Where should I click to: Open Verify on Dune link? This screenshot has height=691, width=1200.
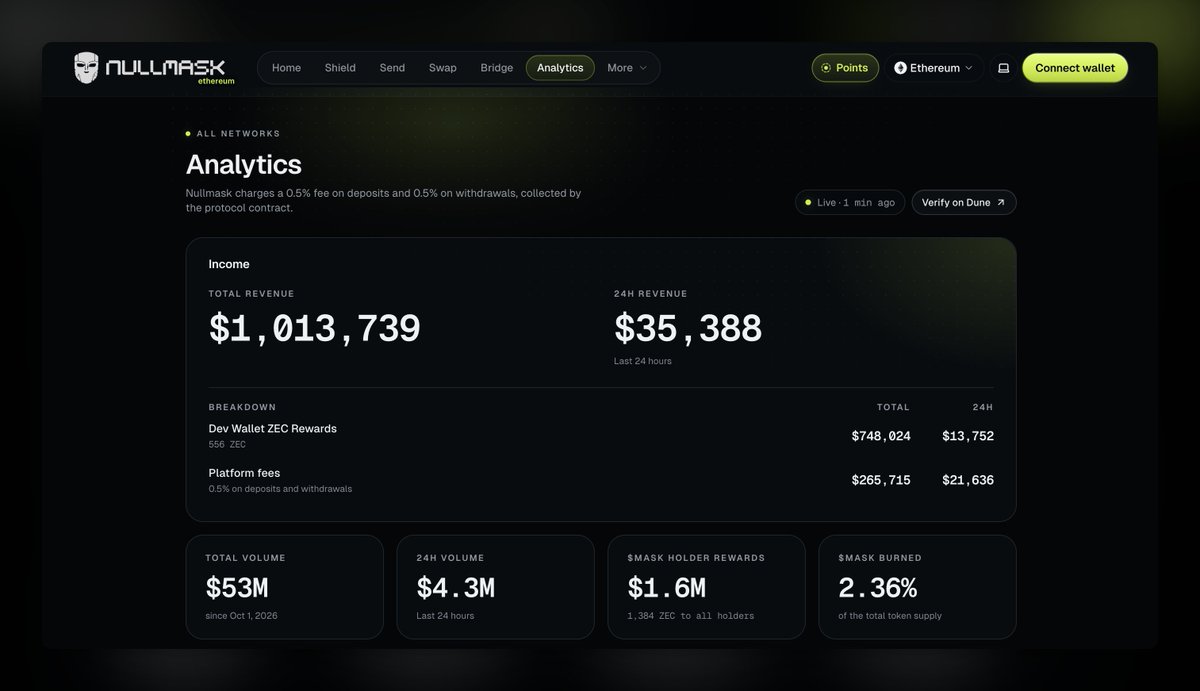(964, 202)
